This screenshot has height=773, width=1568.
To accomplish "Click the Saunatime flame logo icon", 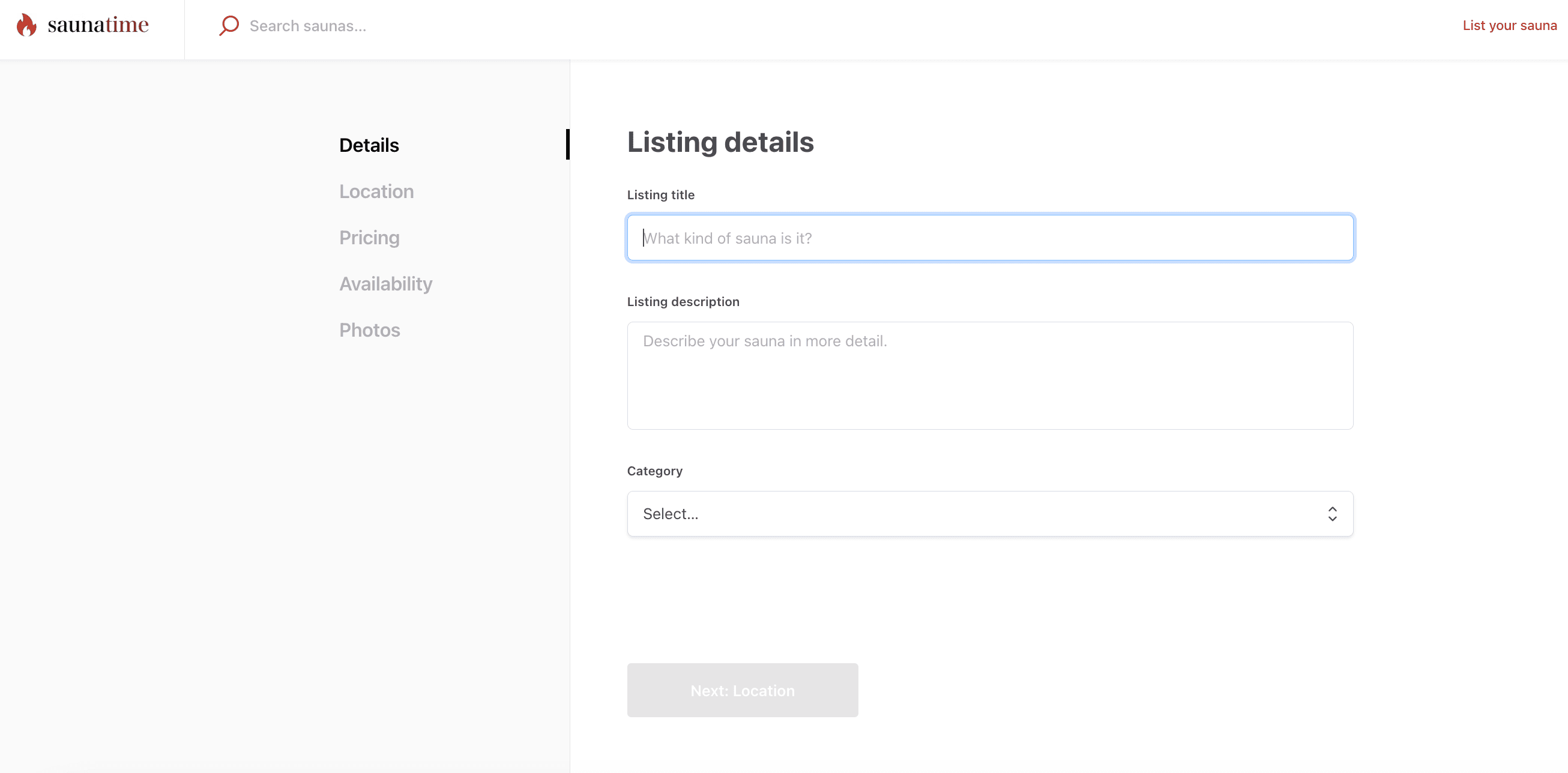I will (x=26, y=25).
